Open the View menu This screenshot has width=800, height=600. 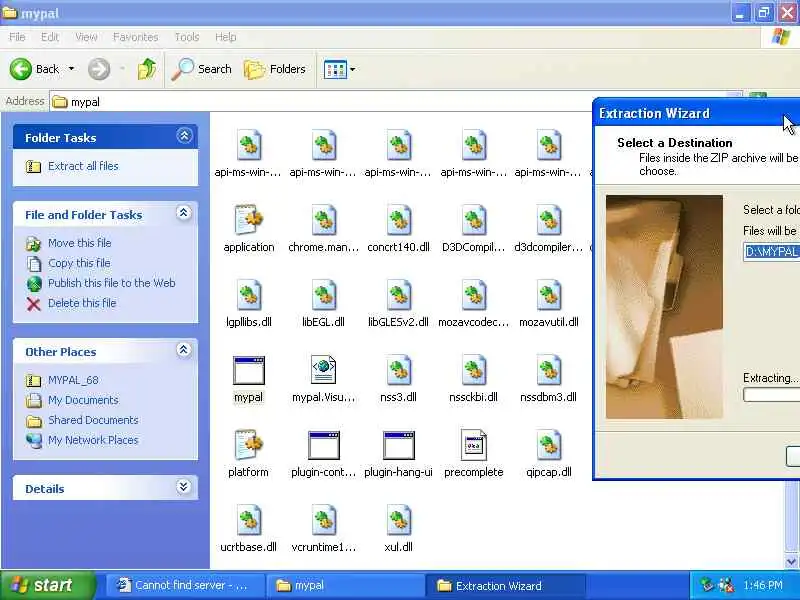click(x=86, y=37)
